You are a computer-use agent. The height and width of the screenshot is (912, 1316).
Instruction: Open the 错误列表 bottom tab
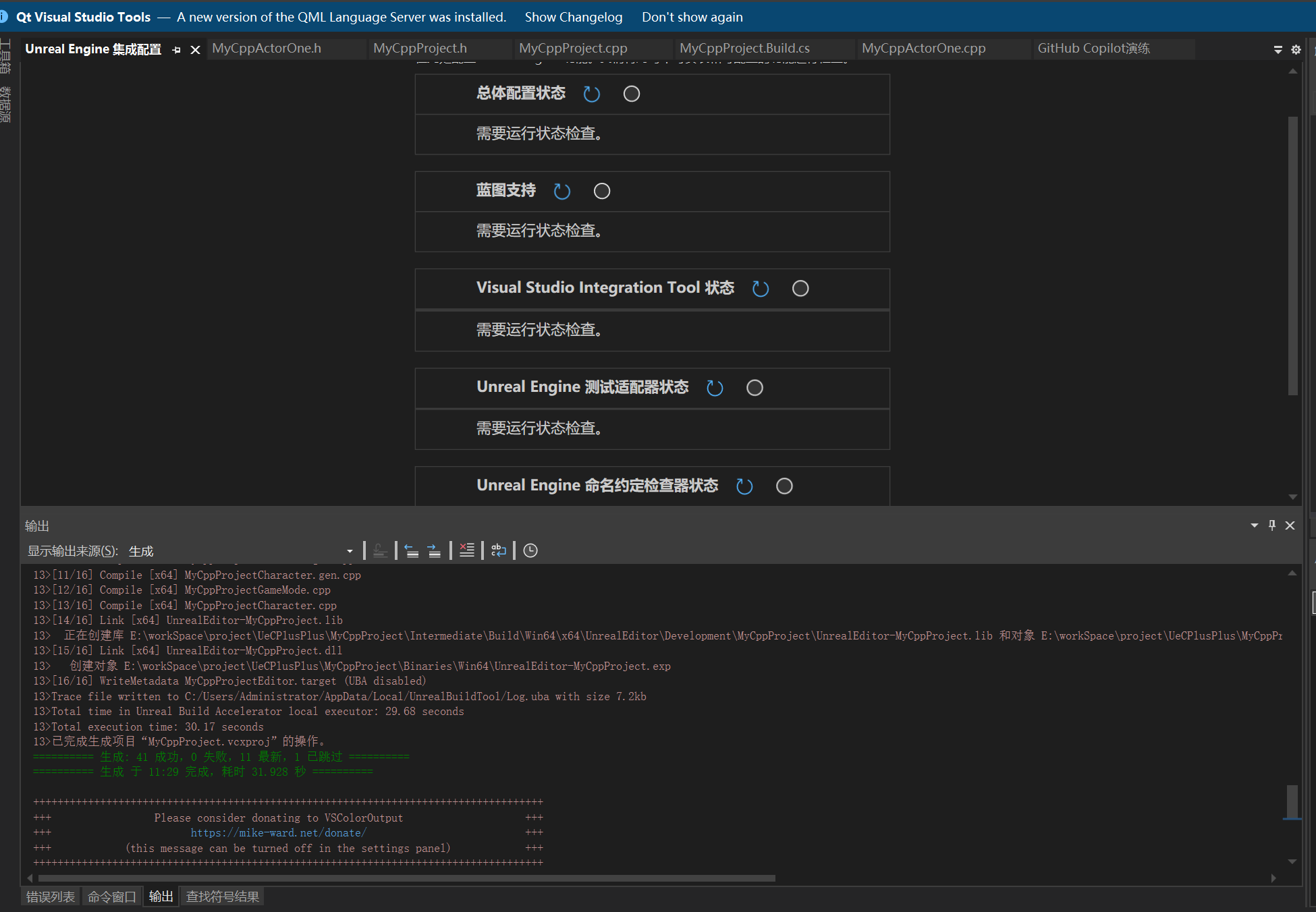pyautogui.click(x=51, y=896)
